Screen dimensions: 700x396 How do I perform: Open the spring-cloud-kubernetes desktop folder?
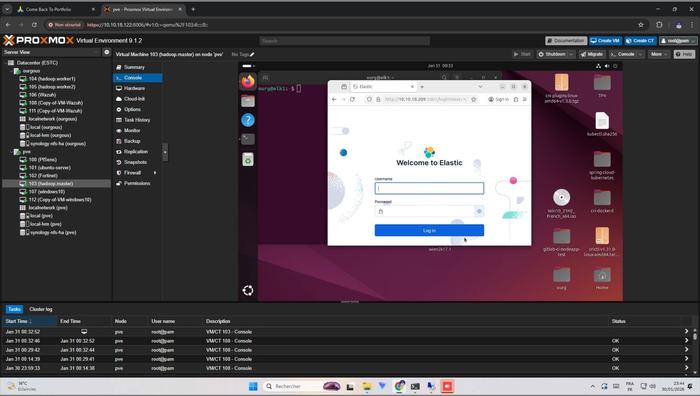pos(602,159)
